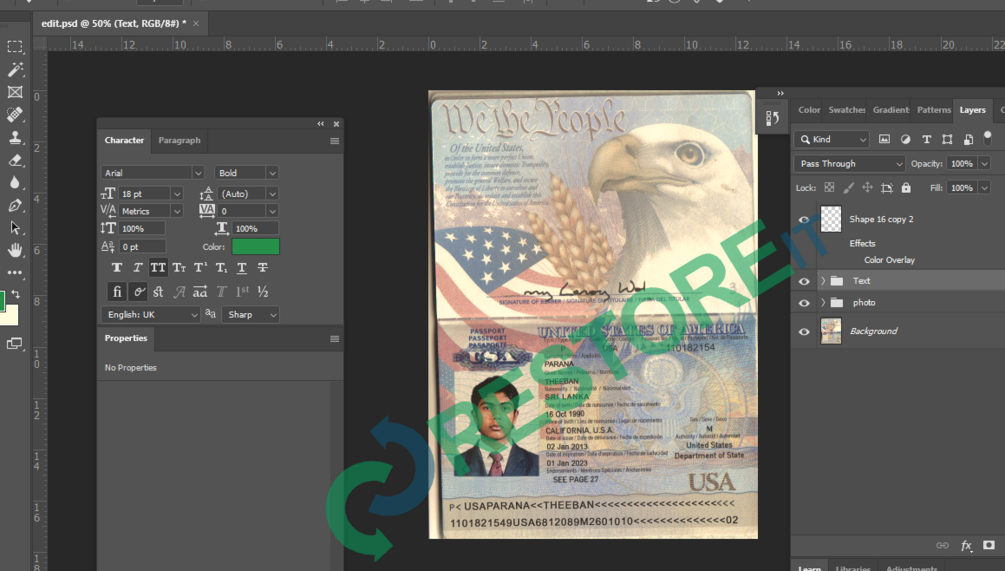Add a layer mask icon
The image size is (1005, 571).
point(989,545)
